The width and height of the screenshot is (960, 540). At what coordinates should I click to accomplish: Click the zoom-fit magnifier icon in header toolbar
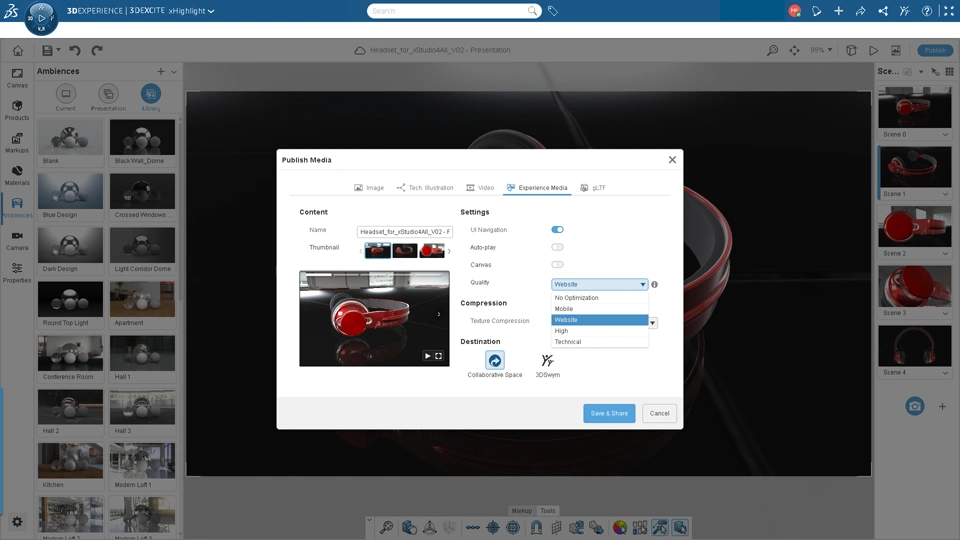(773, 50)
